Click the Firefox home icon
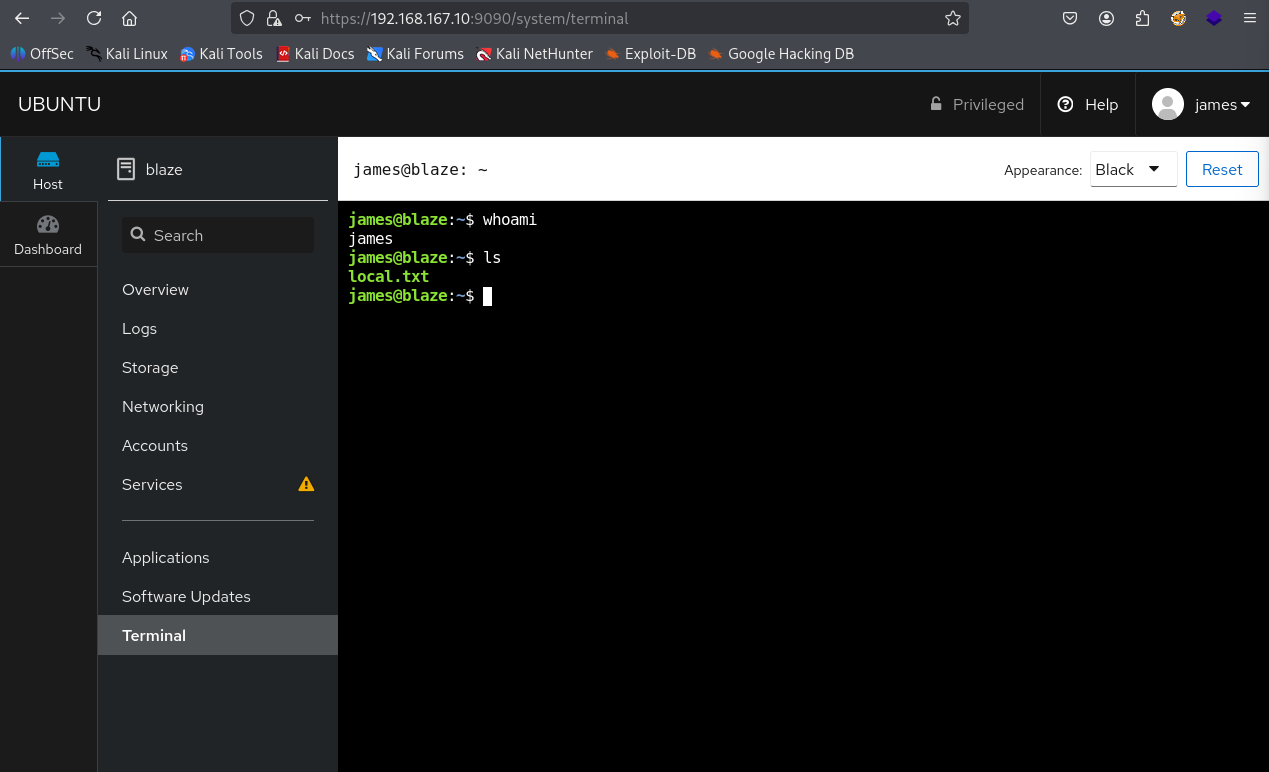The image size is (1269, 772). tap(129, 18)
